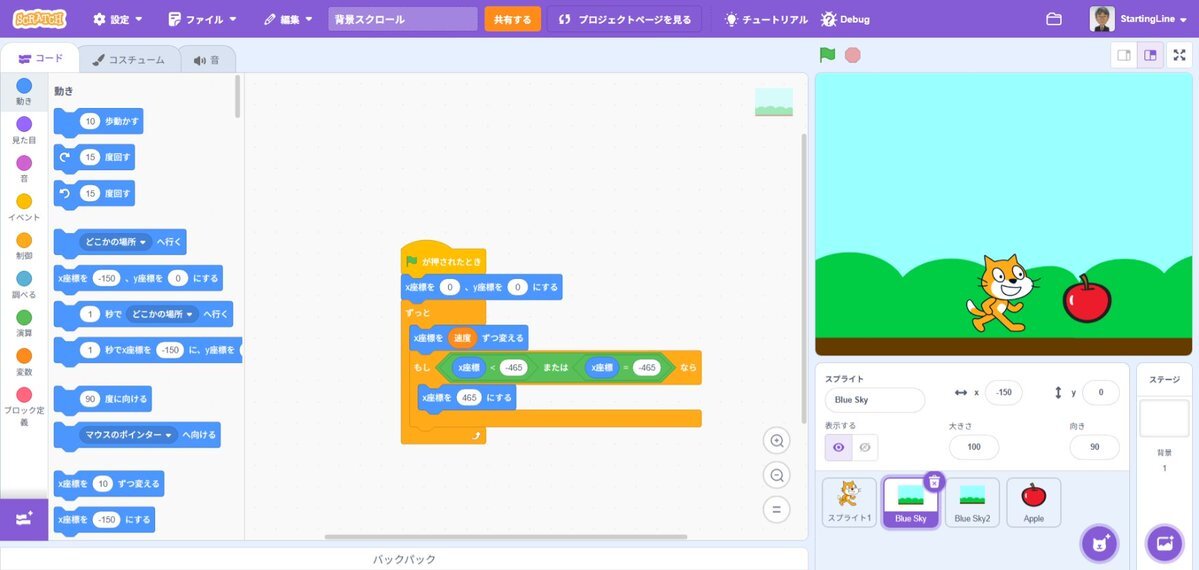This screenshot has width=1199, height=570.
Task: Click the 速度 variable in script
Action: [x=463, y=337]
